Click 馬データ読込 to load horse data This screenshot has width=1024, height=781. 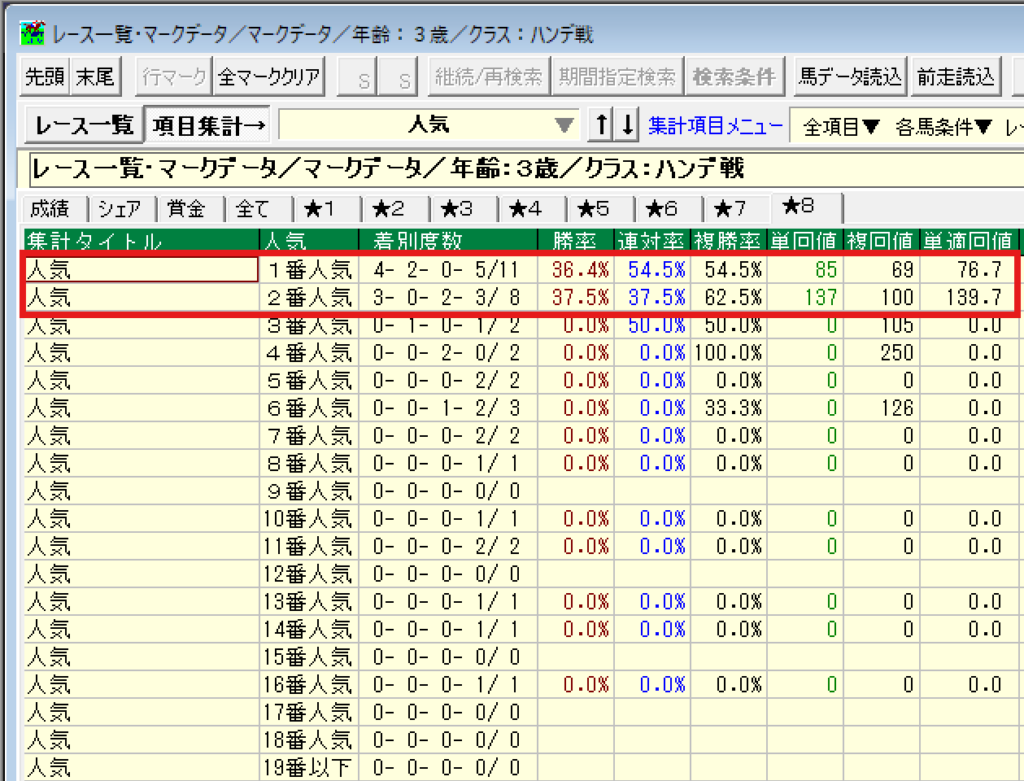coord(849,77)
